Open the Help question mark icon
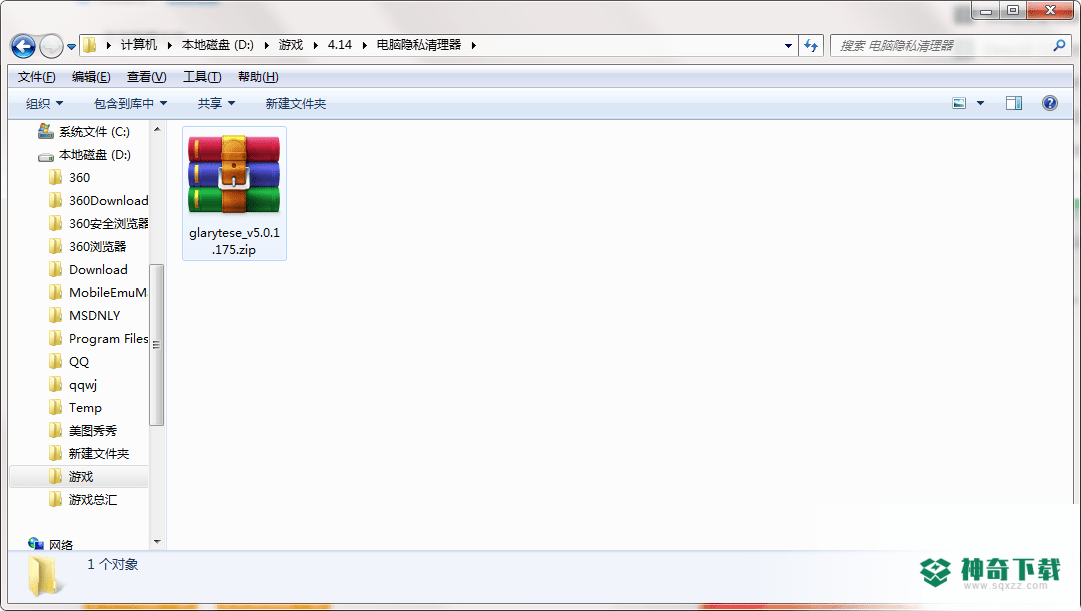 click(1049, 103)
